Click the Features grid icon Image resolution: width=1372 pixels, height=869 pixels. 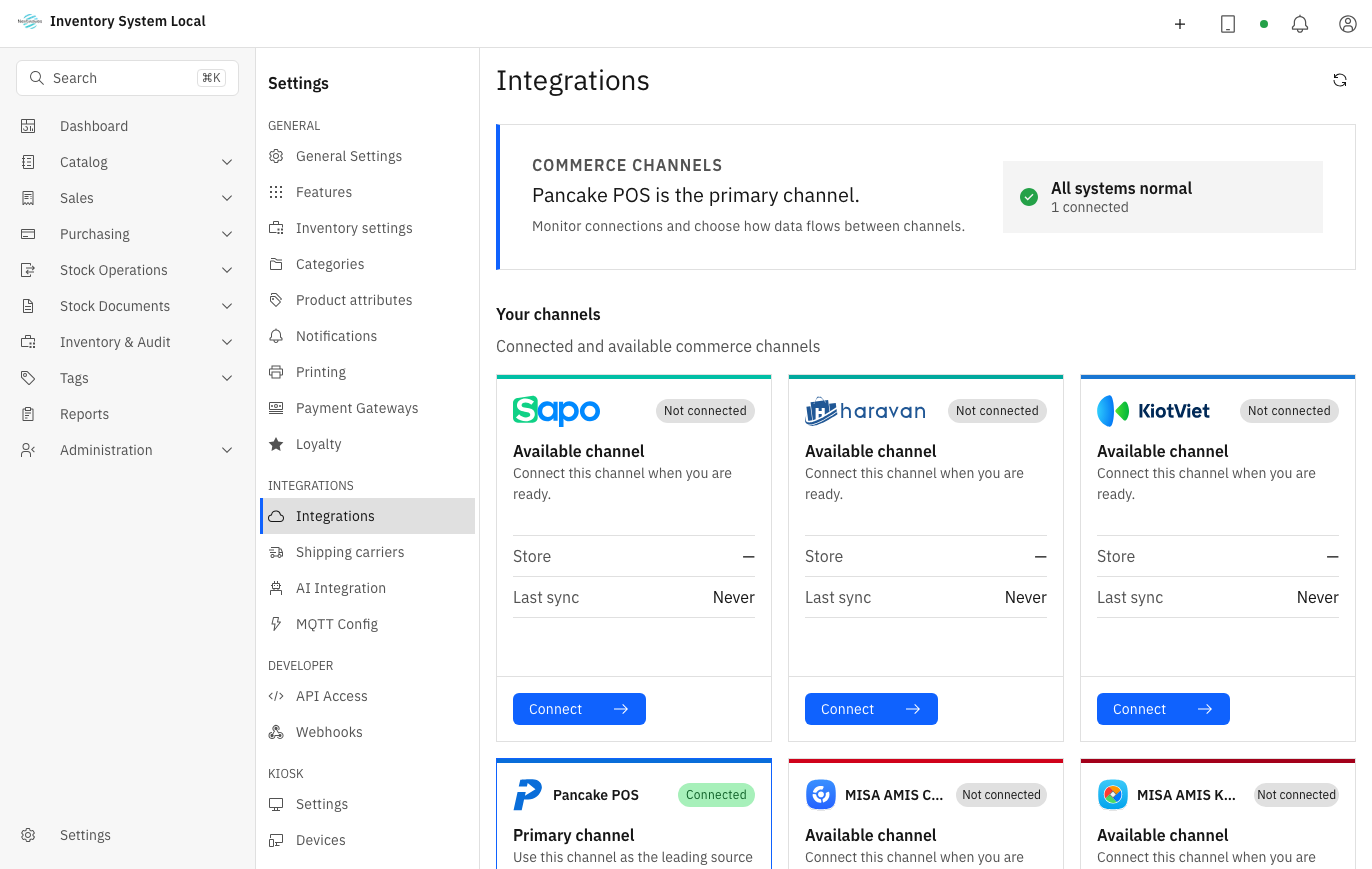[276, 192]
